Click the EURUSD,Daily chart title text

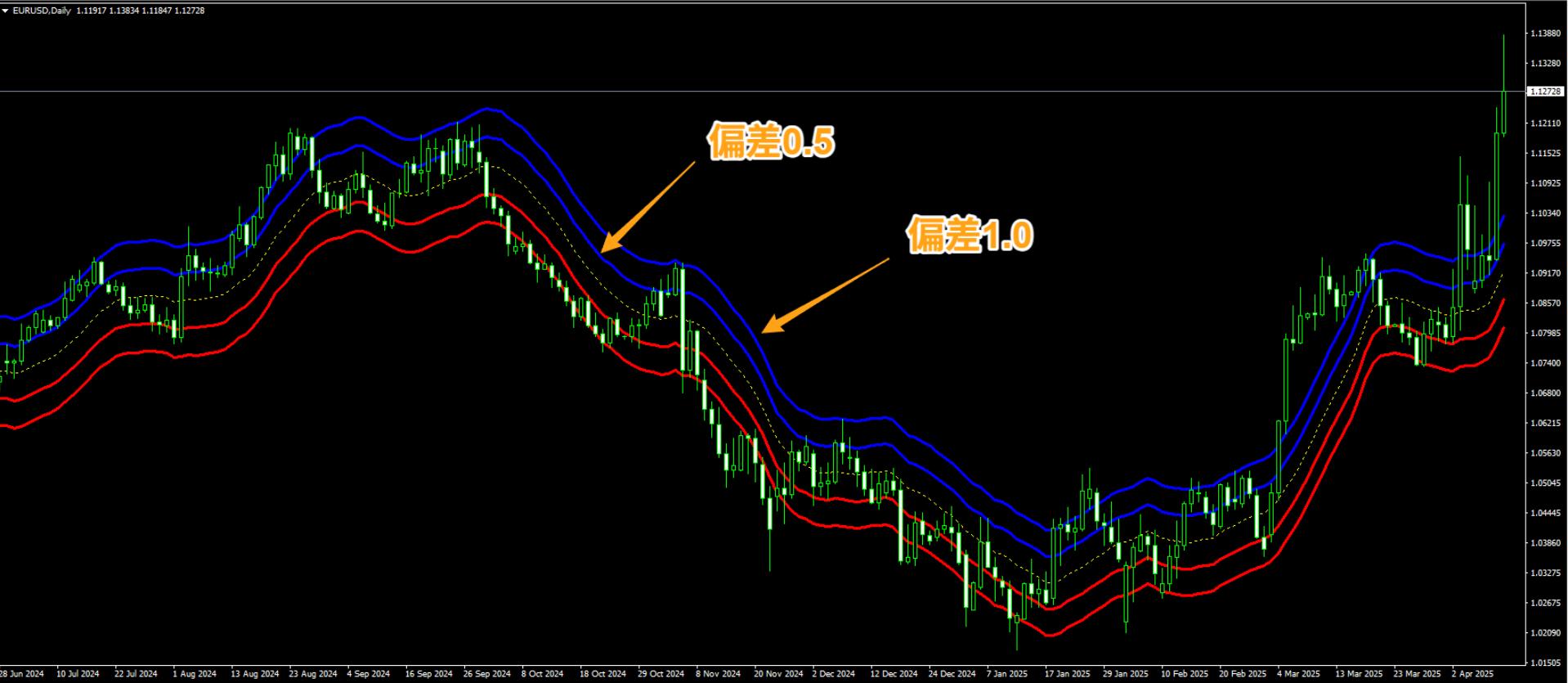click(x=42, y=11)
